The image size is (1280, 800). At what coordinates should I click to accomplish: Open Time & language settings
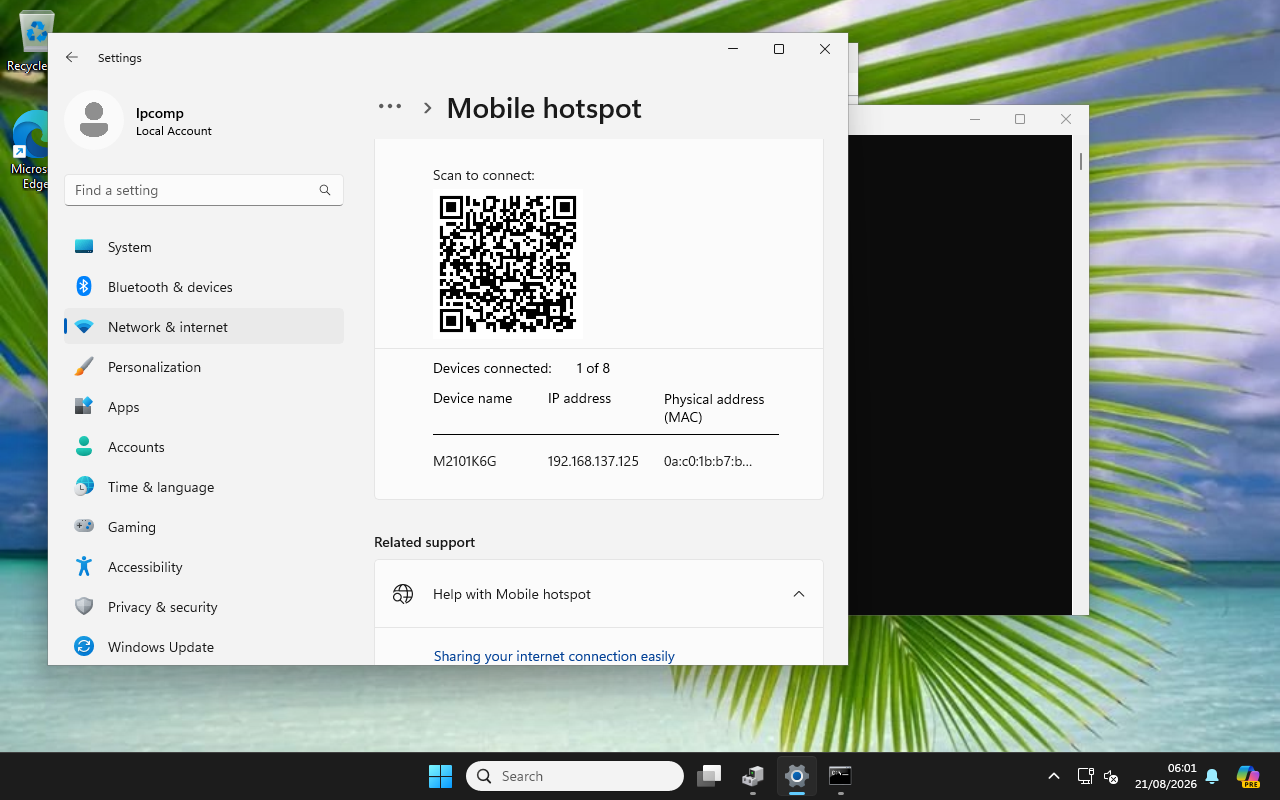[204, 487]
